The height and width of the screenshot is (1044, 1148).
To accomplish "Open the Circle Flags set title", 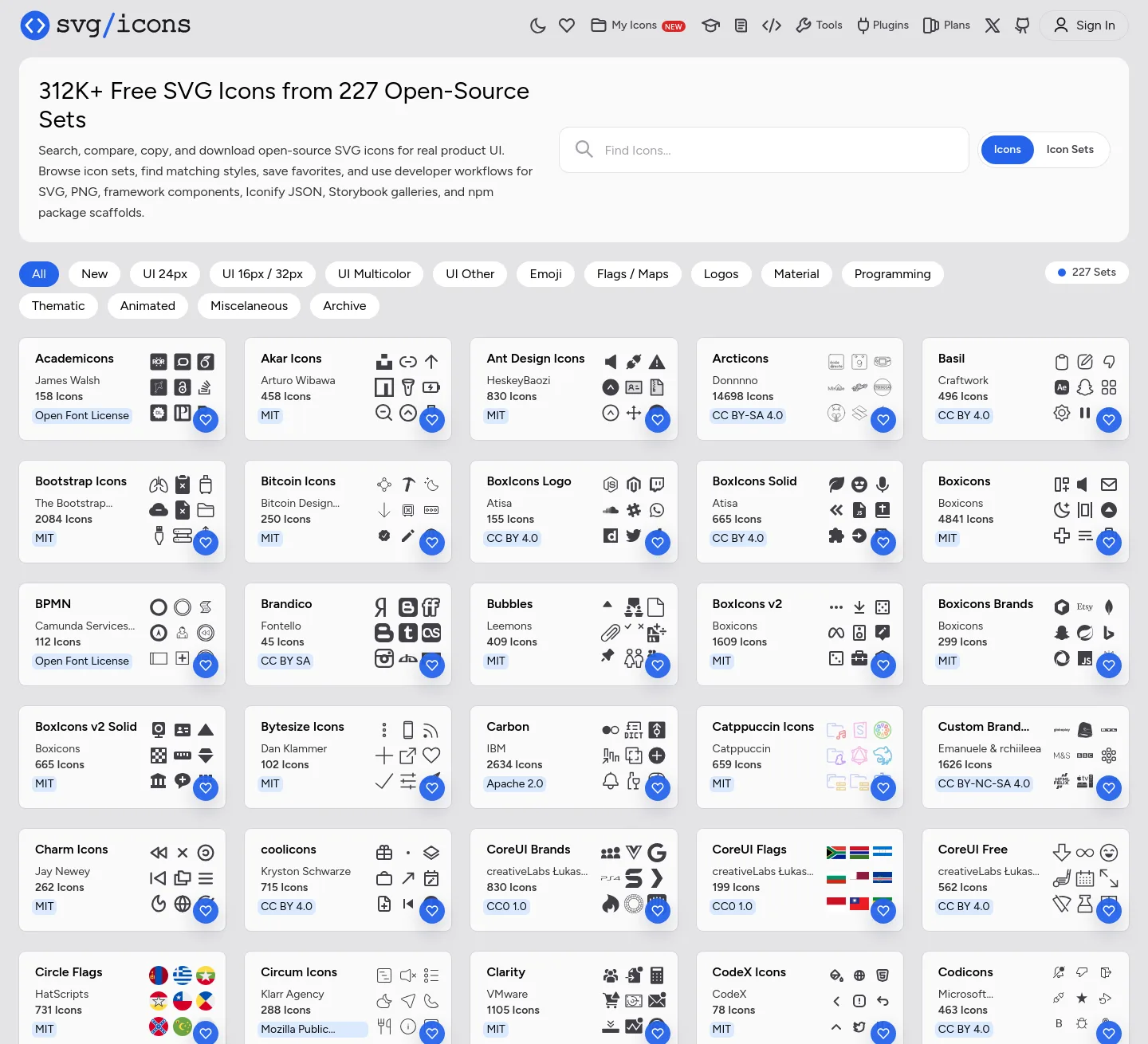I will pos(69,972).
